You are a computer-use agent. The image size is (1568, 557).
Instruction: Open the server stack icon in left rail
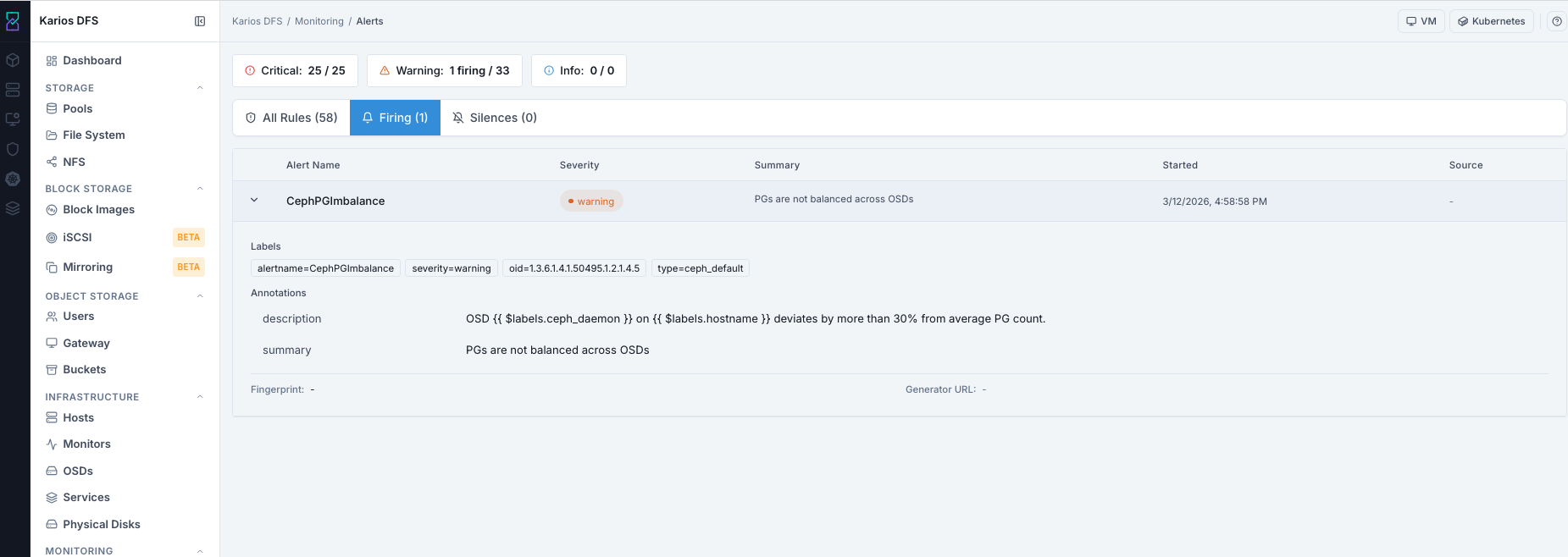(x=13, y=90)
